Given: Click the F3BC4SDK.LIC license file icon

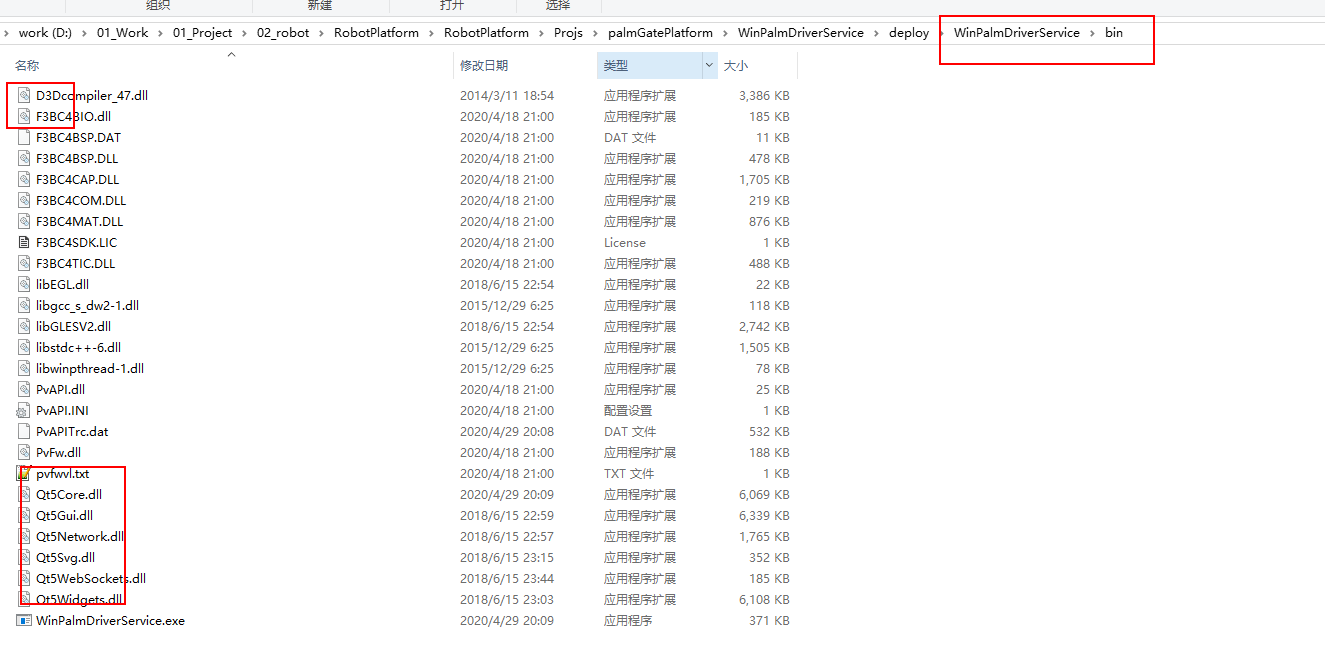Looking at the screenshot, I should 25,242.
